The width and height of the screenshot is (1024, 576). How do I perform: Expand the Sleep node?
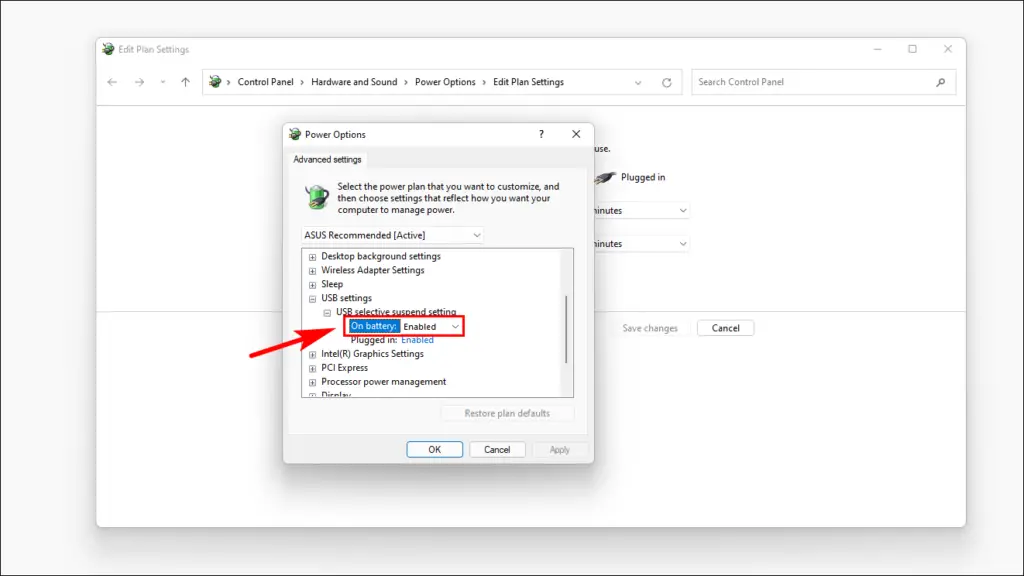(x=312, y=285)
